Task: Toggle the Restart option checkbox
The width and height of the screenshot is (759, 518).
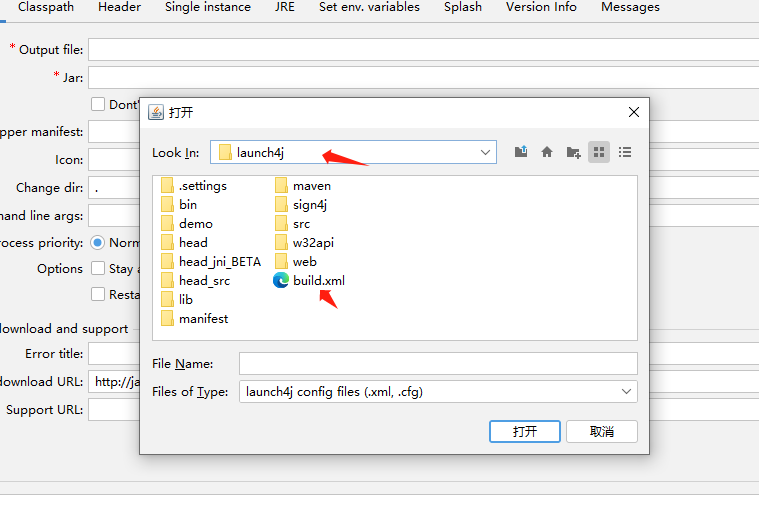Action: click(x=98, y=294)
